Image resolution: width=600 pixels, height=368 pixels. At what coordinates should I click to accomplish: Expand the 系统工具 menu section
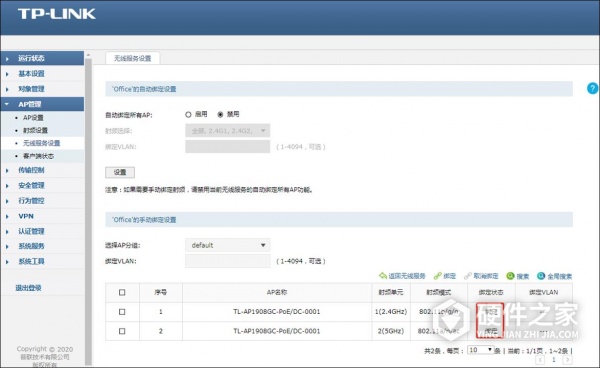42,261
